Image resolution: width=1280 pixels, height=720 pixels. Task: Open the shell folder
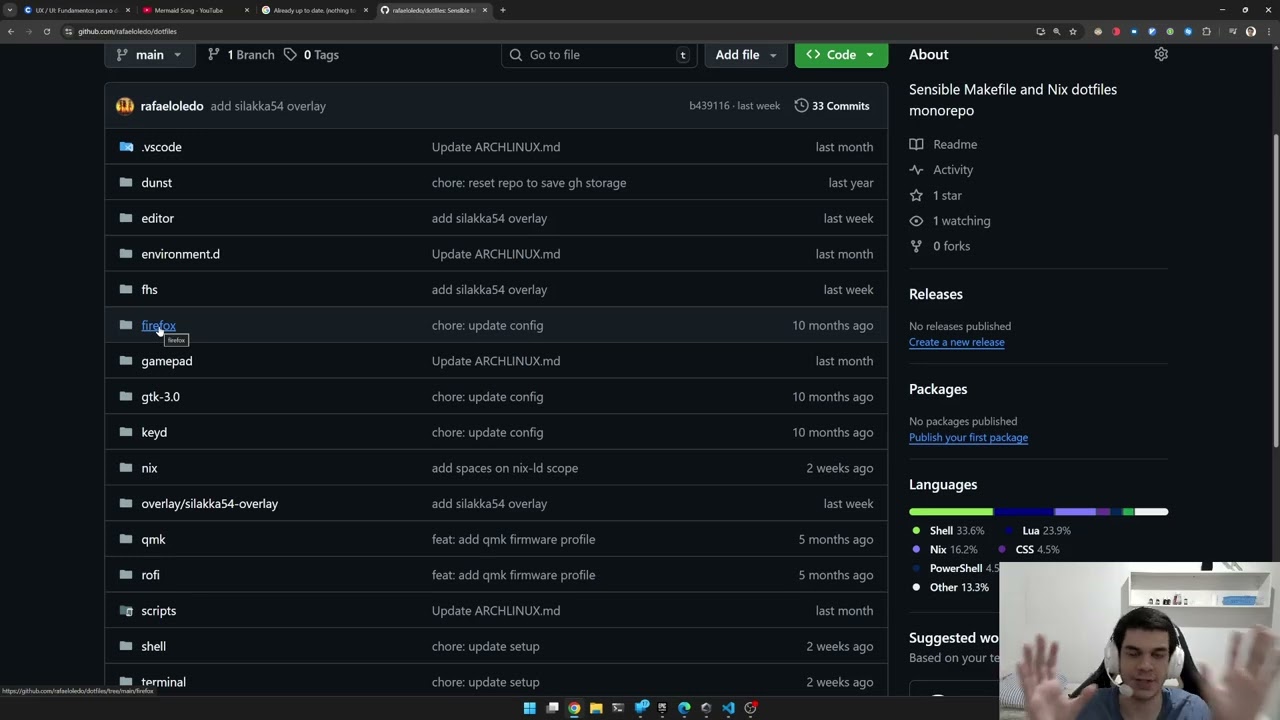point(153,646)
